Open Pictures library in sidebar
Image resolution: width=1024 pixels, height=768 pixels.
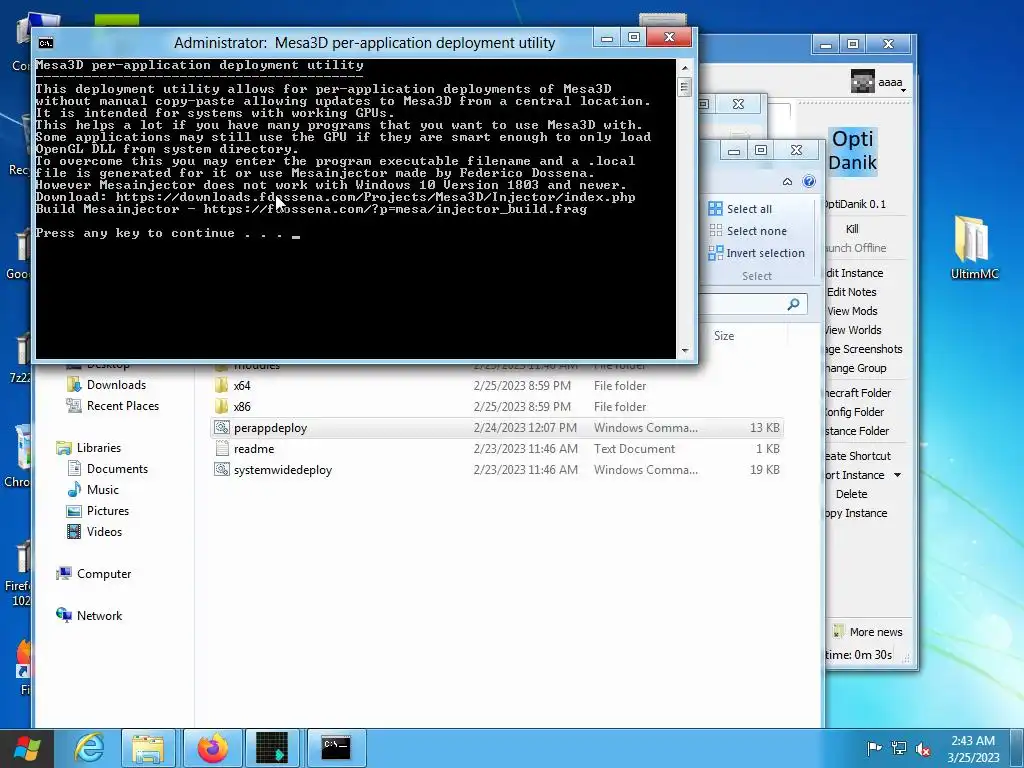[108, 510]
